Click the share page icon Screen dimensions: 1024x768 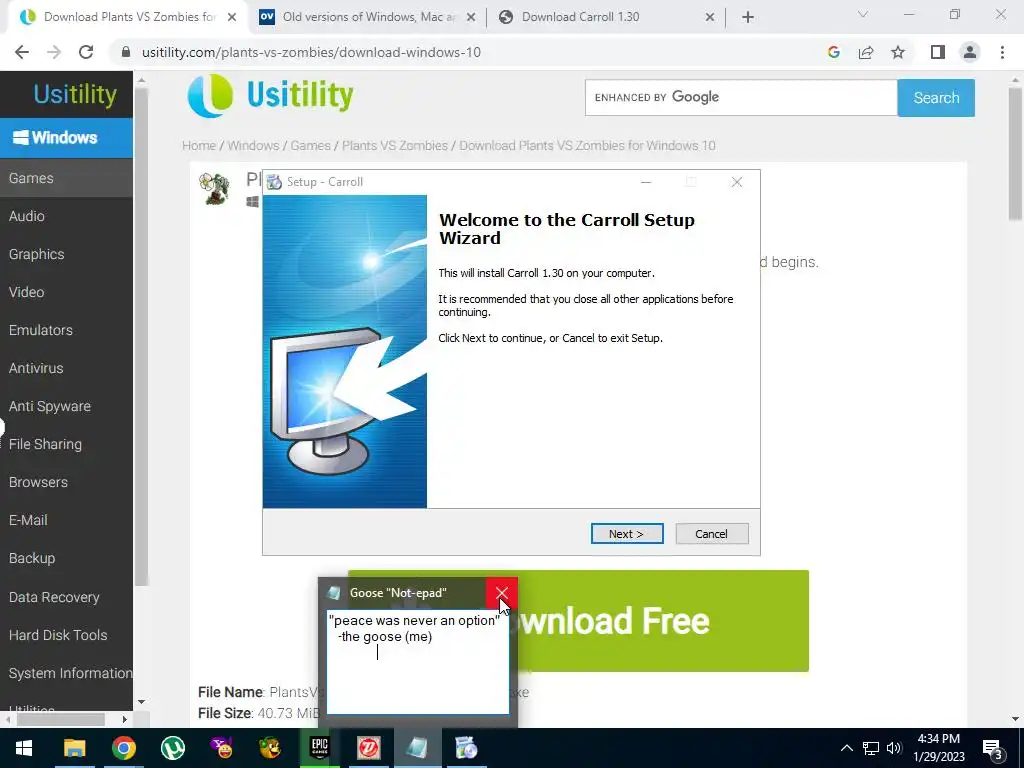tap(866, 52)
